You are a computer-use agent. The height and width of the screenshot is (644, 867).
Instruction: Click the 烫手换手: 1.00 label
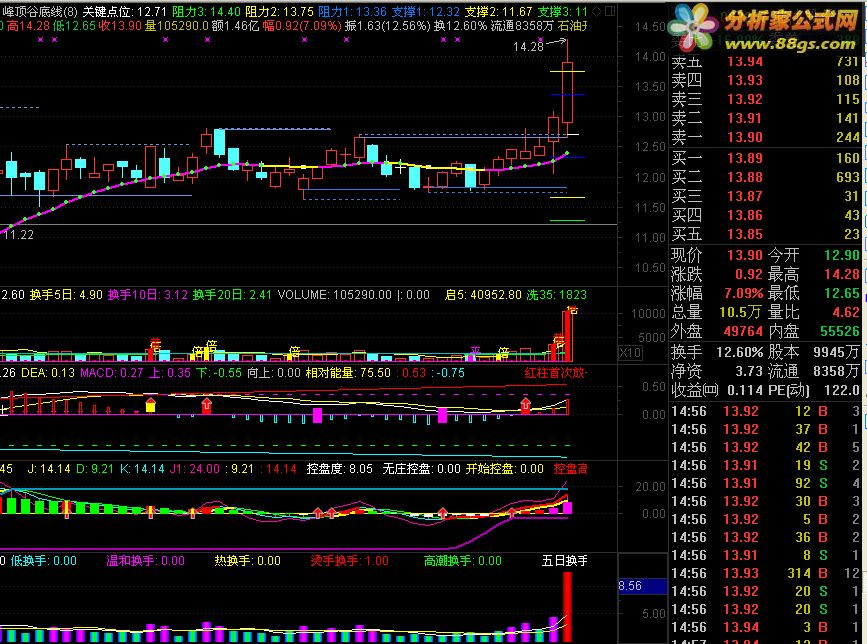click(x=349, y=561)
